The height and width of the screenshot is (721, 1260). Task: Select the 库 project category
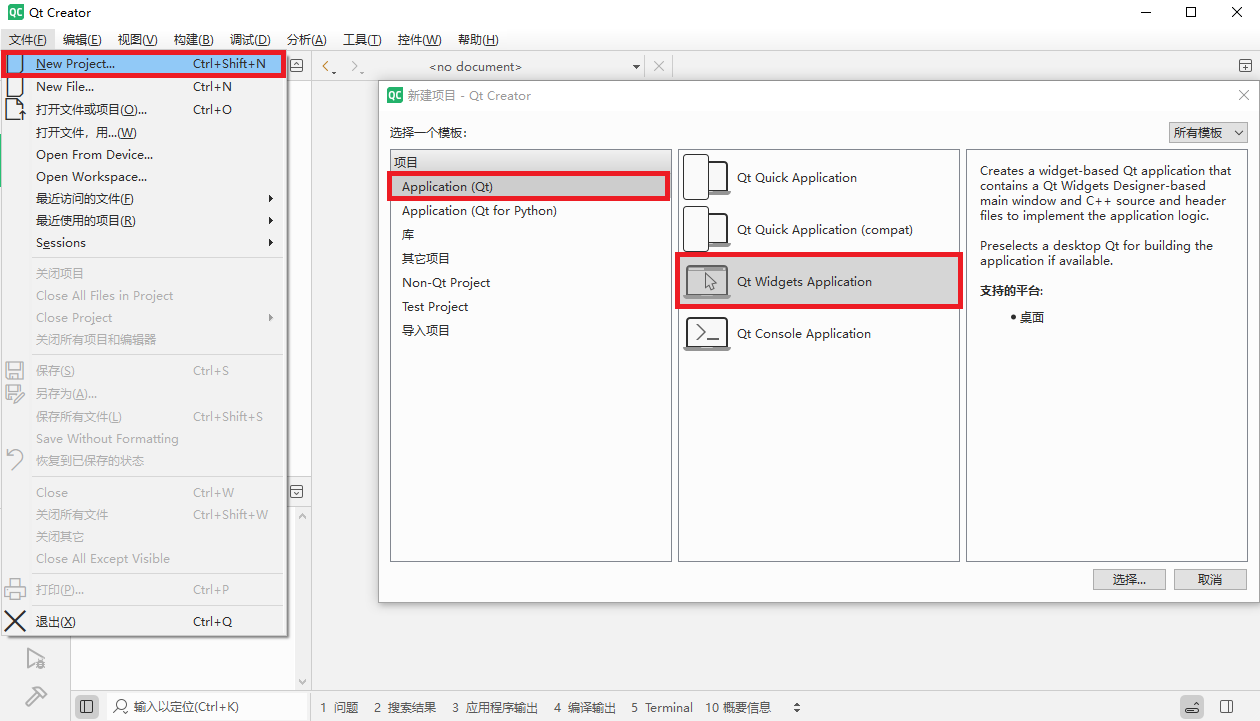(530, 234)
